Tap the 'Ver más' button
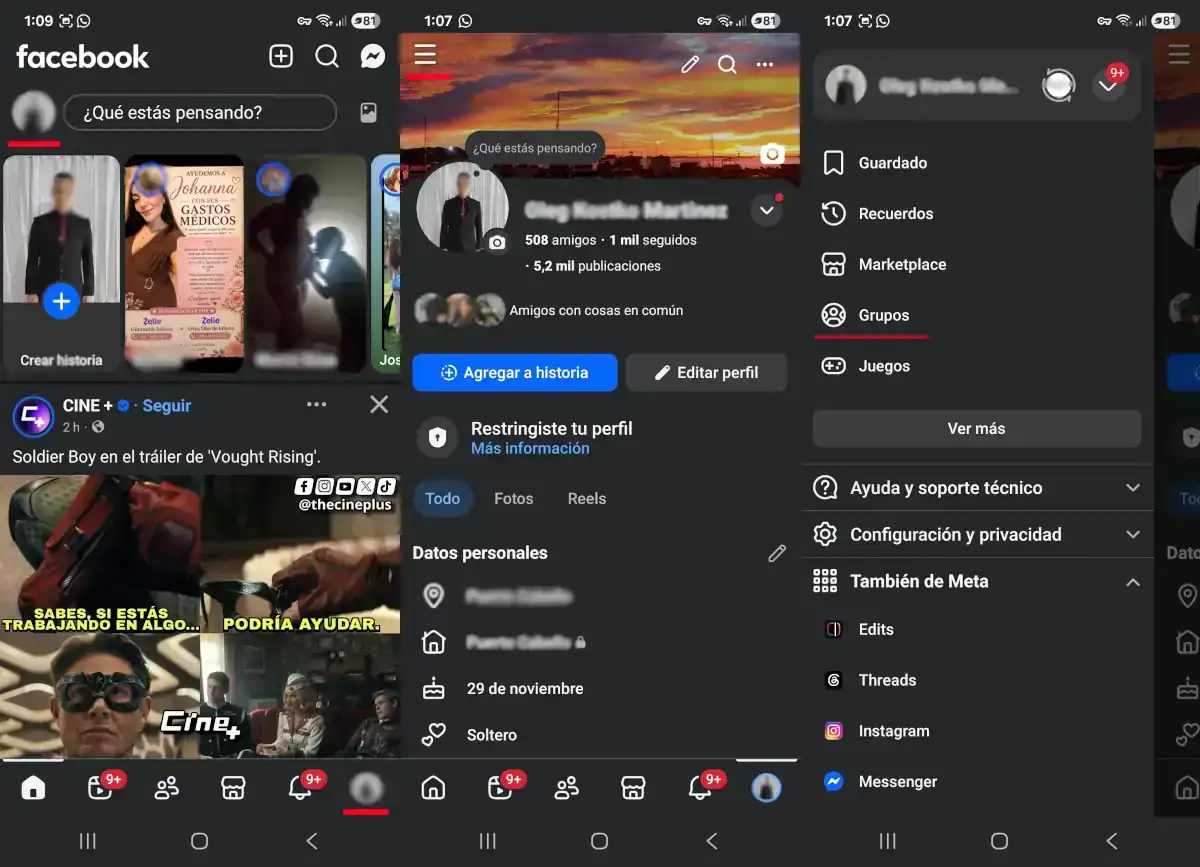 coord(976,428)
